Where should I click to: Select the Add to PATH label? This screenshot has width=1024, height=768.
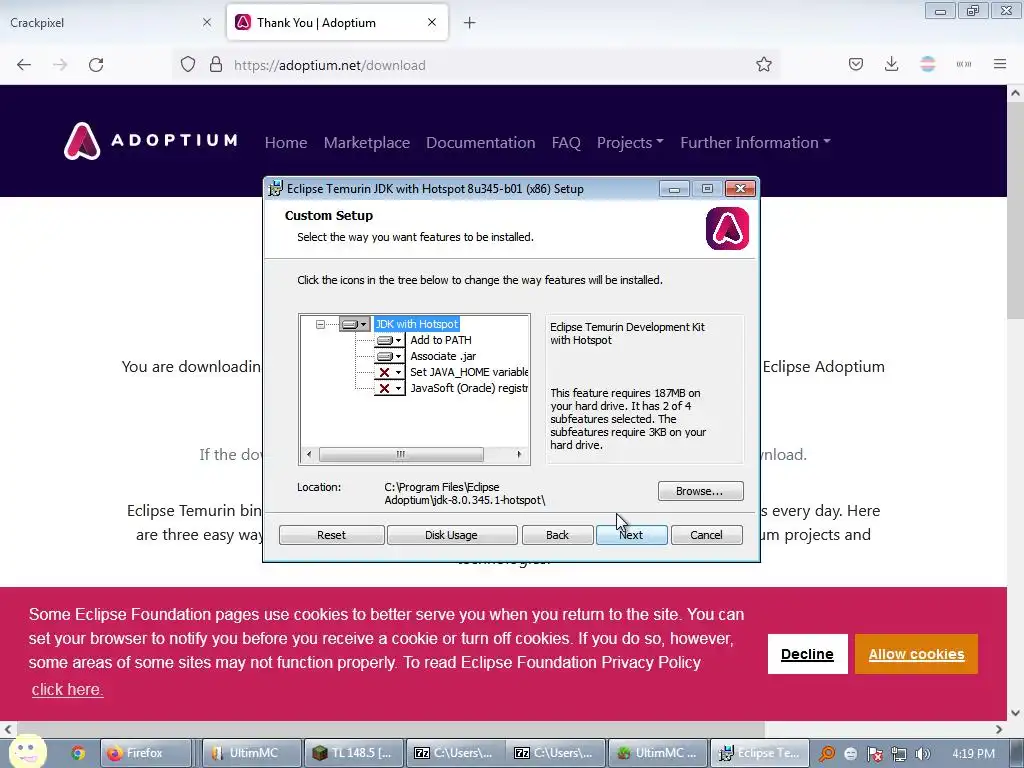pos(441,340)
